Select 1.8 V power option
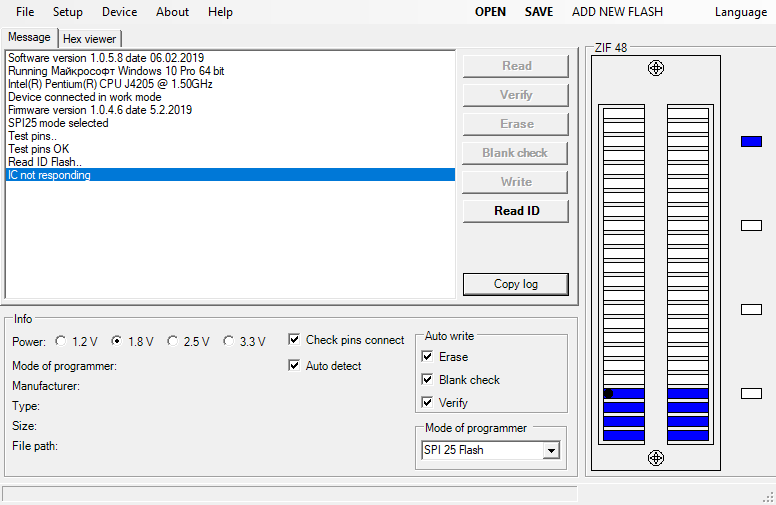The width and height of the screenshot is (776, 505). (x=117, y=341)
